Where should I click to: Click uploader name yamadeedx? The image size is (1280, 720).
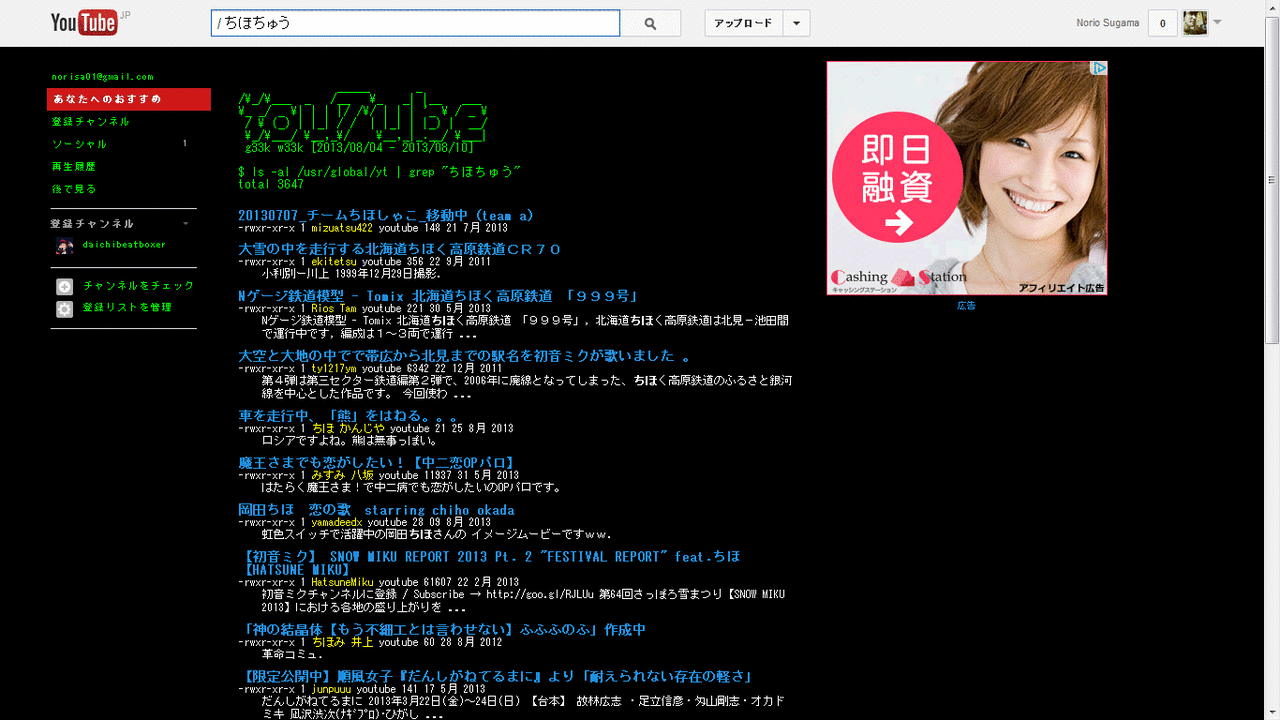(336, 523)
